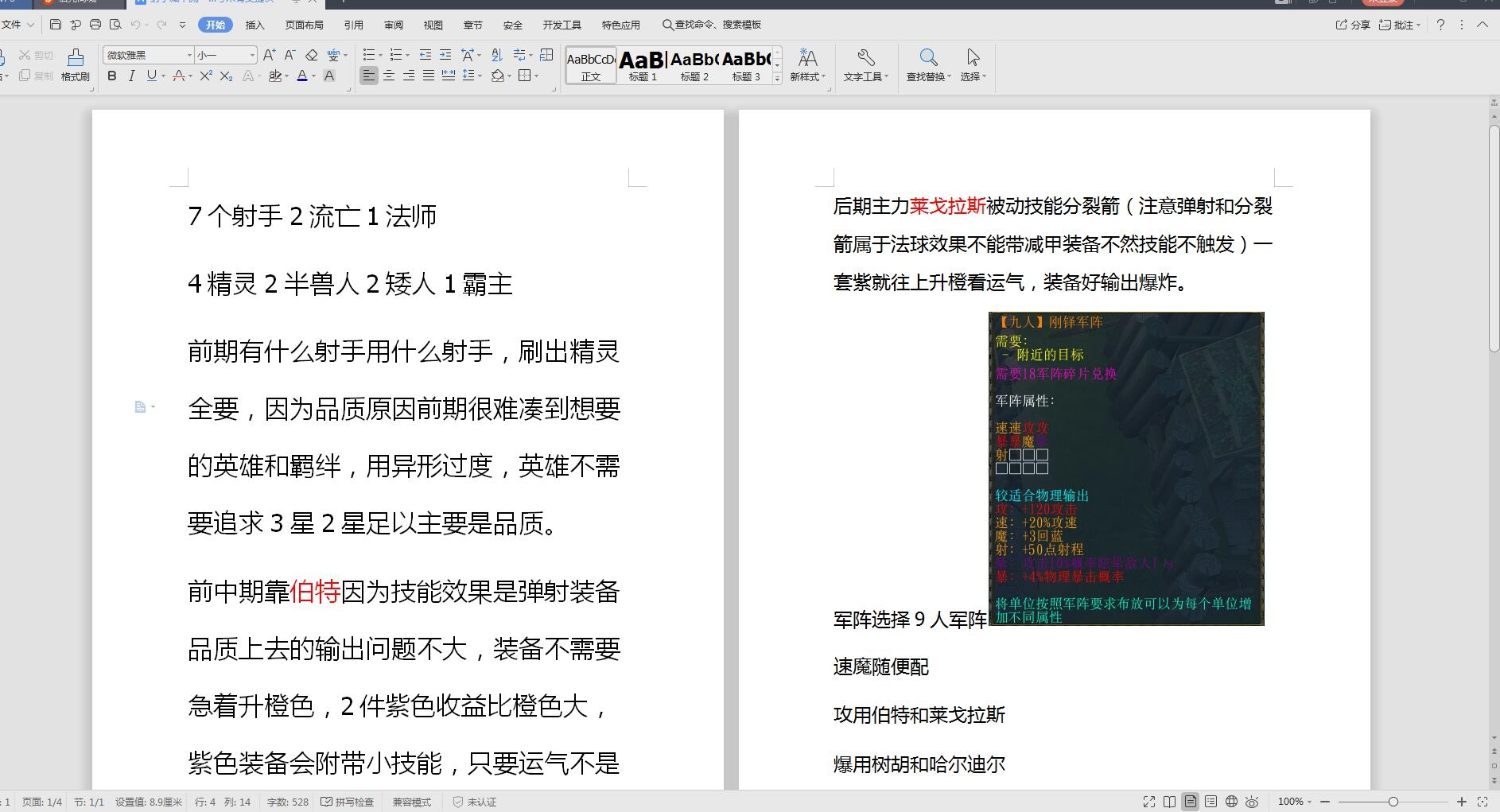Screen dimensions: 1500x812
Task: Apply the Heading 1 (标题 1) style
Action: 643,65
